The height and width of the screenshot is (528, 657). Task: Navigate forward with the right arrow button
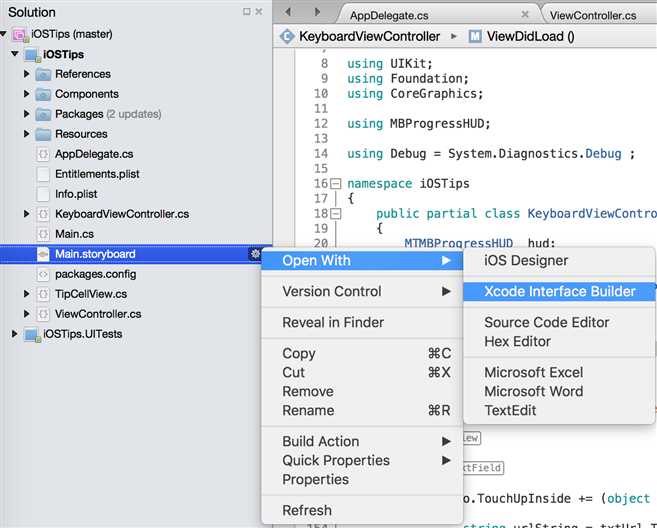(x=317, y=12)
